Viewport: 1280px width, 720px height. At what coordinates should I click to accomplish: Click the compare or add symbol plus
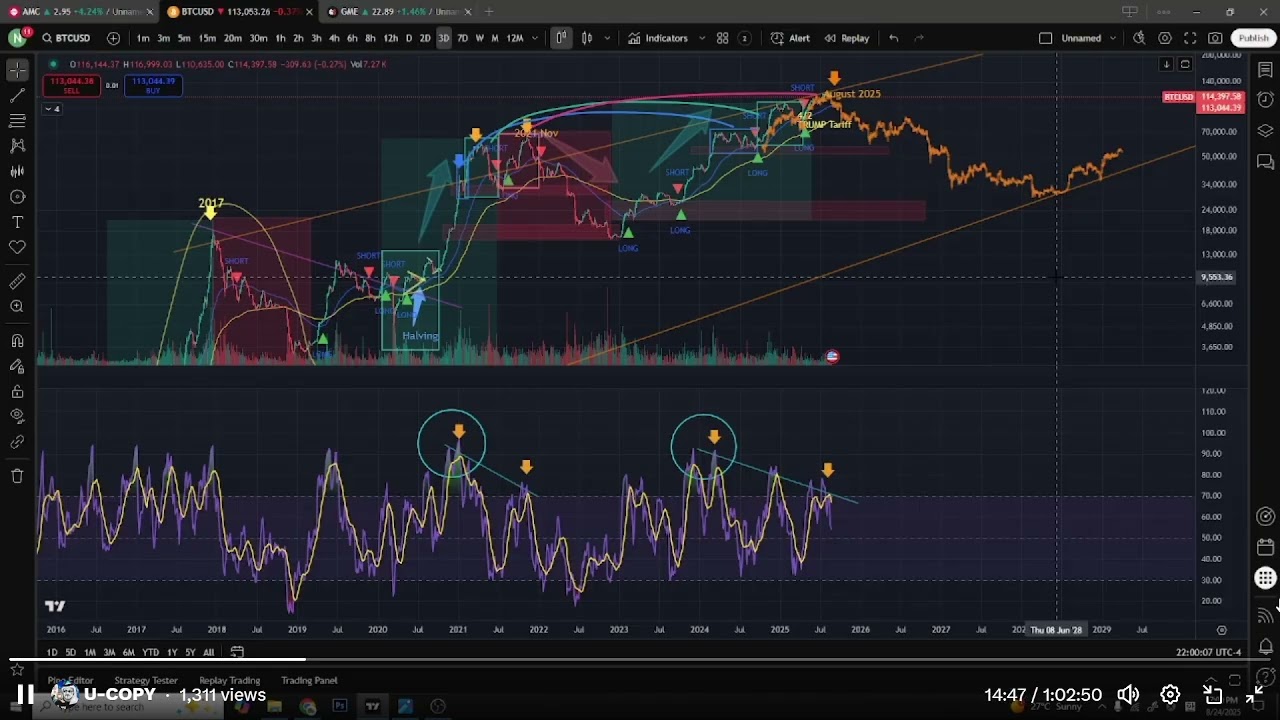coord(113,38)
